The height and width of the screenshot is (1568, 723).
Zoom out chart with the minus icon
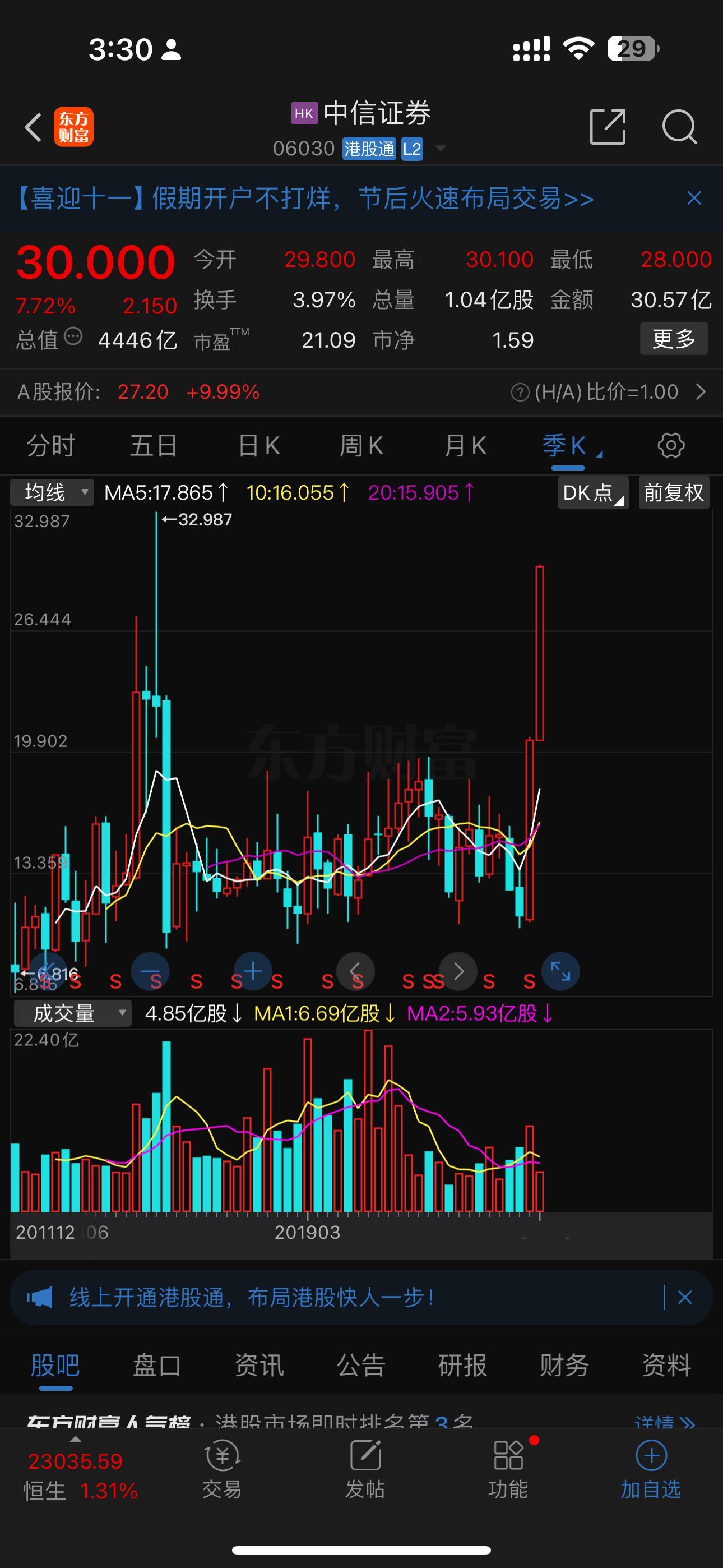tap(150, 971)
